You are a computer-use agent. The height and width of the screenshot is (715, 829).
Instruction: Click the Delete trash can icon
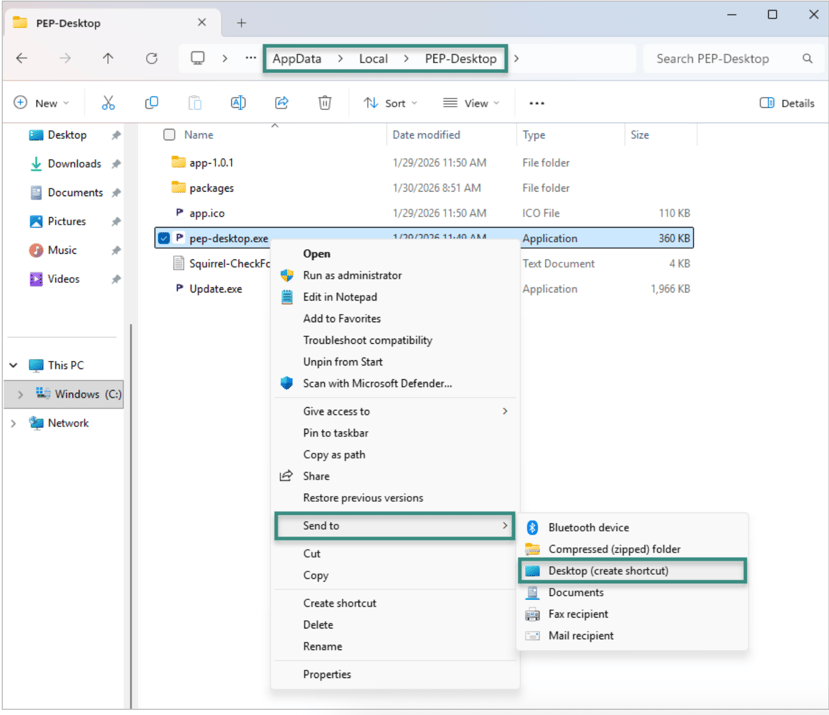[x=324, y=103]
